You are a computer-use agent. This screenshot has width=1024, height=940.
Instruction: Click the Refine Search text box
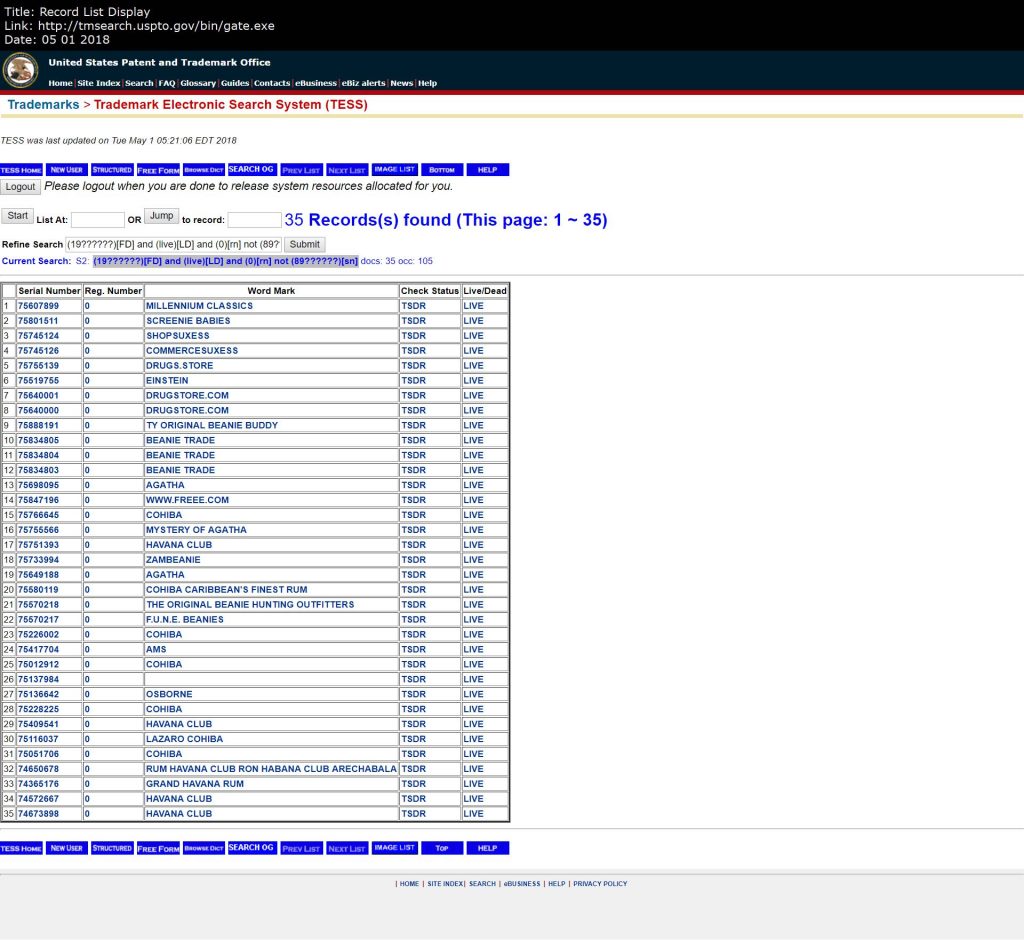point(174,244)
